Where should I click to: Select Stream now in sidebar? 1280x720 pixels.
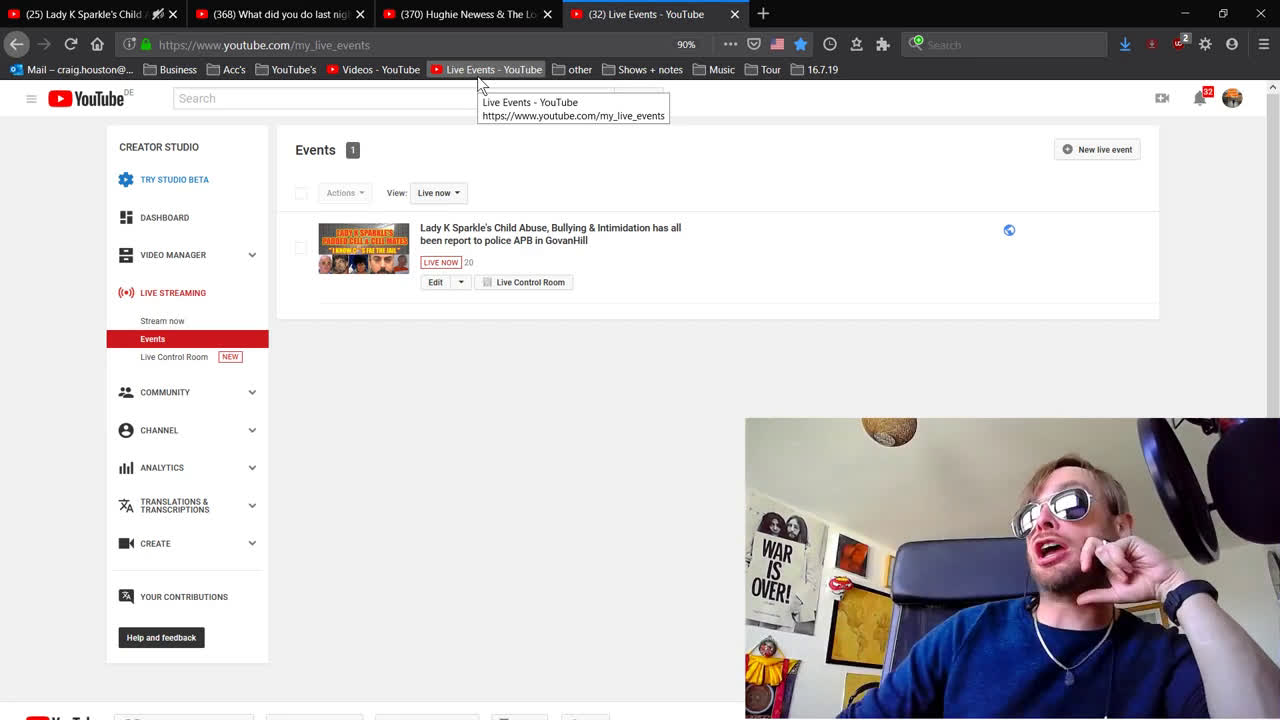162,321
